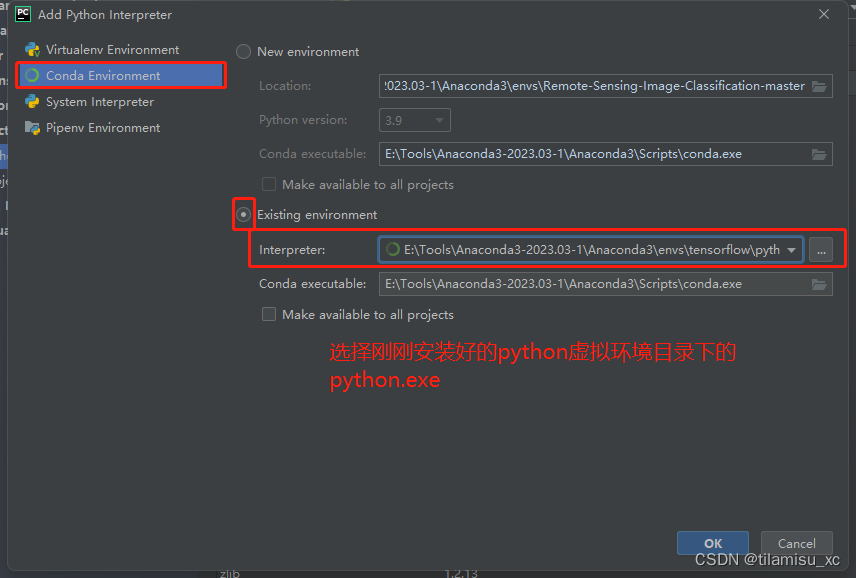The width and height of the screenshot is (856, 578).
Task: Click the Pipenv folder icon
Action: [x=32, y=128]
